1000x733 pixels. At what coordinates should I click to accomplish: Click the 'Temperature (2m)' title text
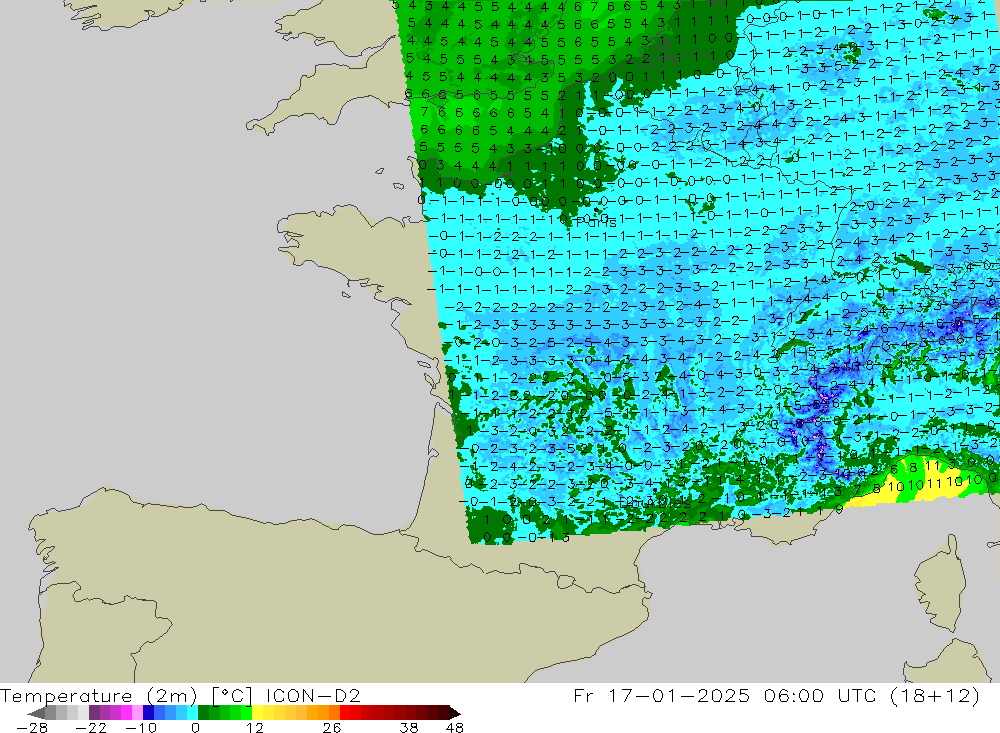pyautogui.click(x=98, y=696)
